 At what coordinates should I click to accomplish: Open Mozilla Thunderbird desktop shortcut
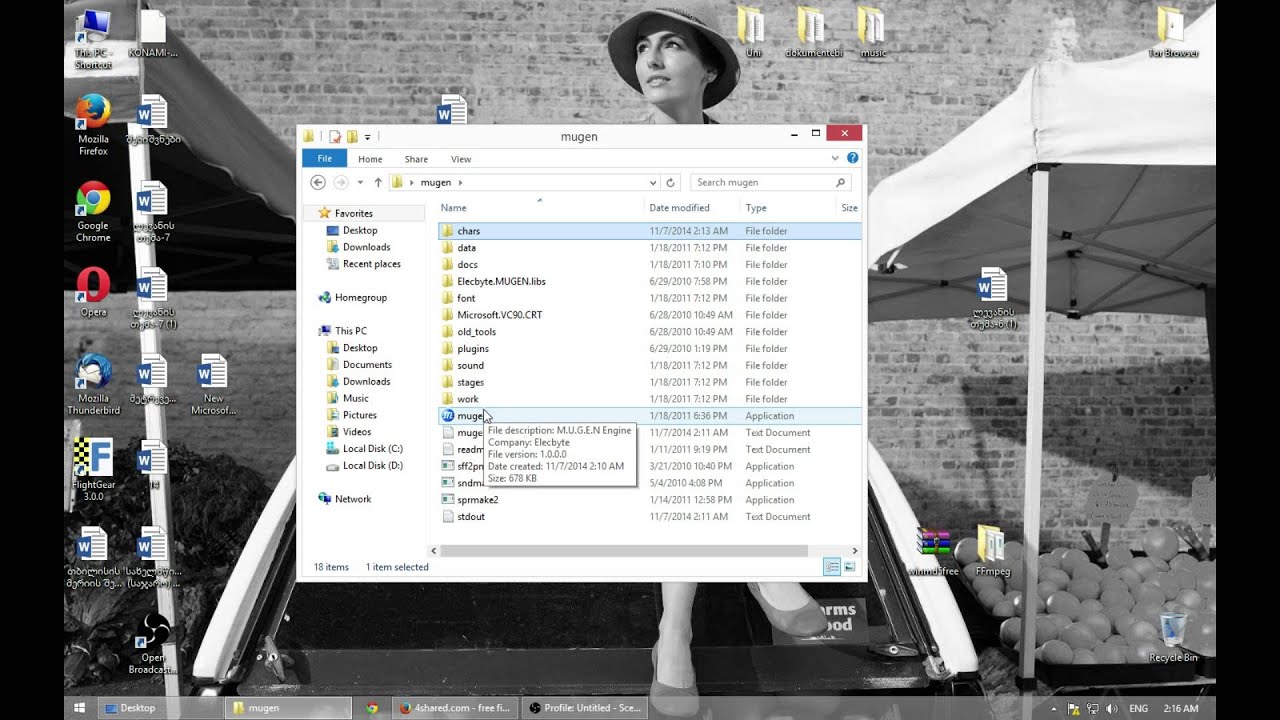point(93,384)
